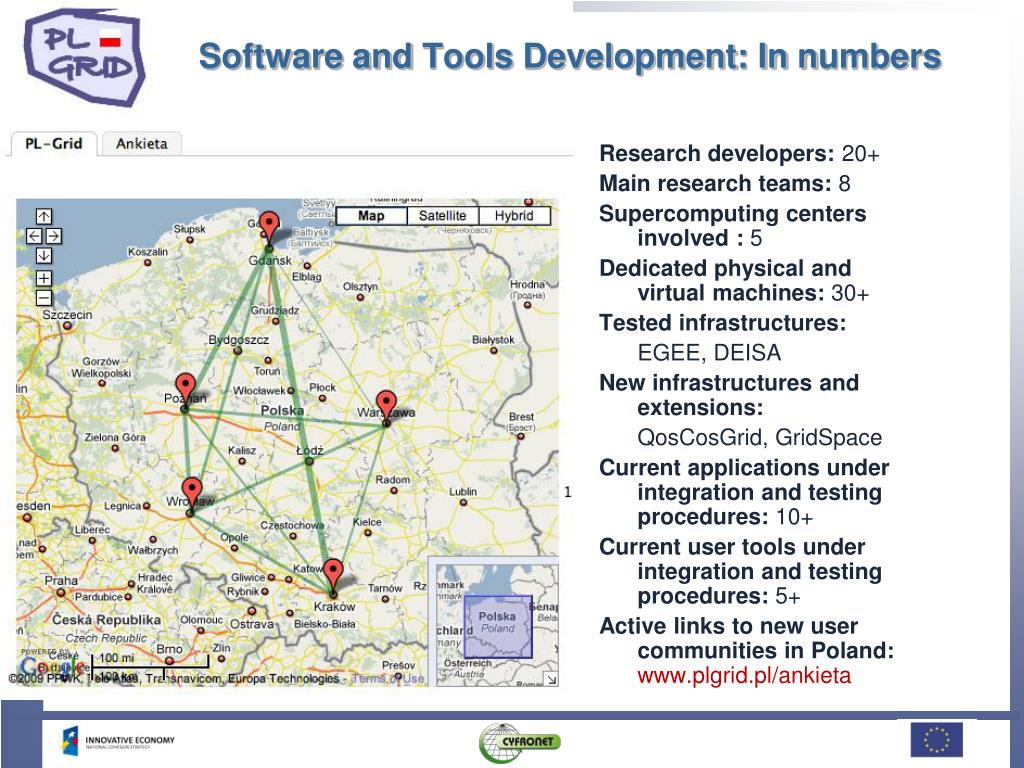Zoom in the map with plus

pyautogui.click(x=44, y=279)
